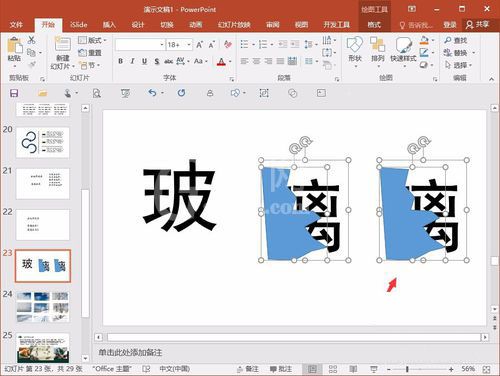Click the Clear Formatting eraser icon
Image resolution: width=500 pixels, height=376 pixels.
pos(228,44)
